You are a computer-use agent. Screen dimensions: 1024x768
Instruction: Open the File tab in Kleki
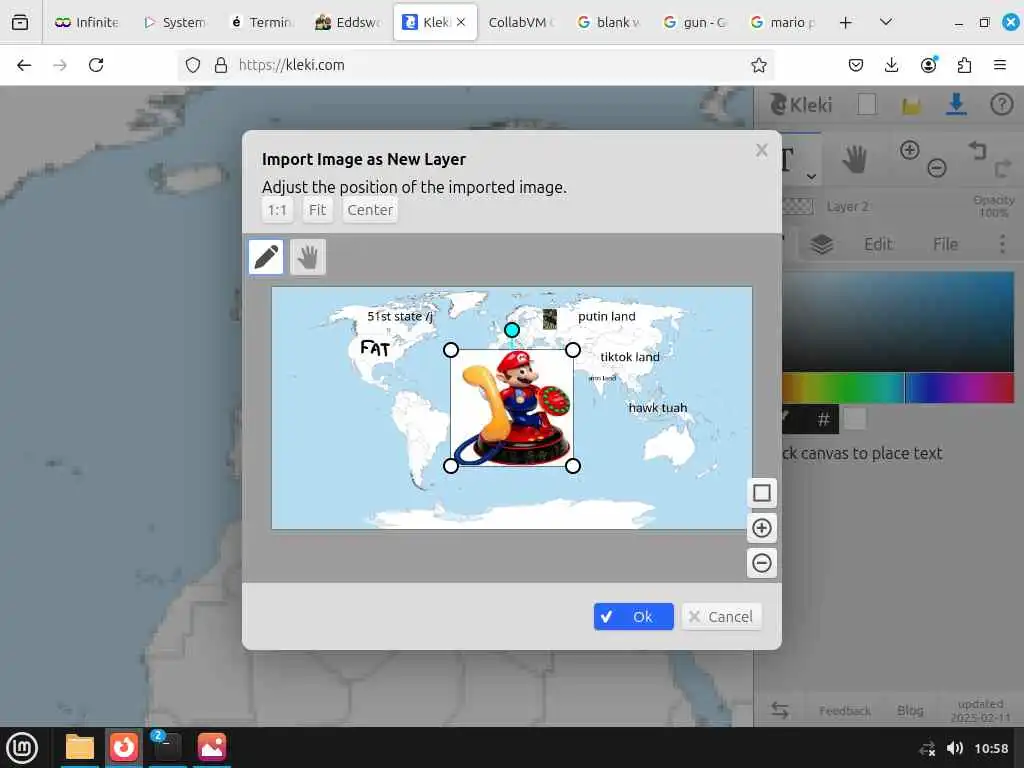[945, 244]
